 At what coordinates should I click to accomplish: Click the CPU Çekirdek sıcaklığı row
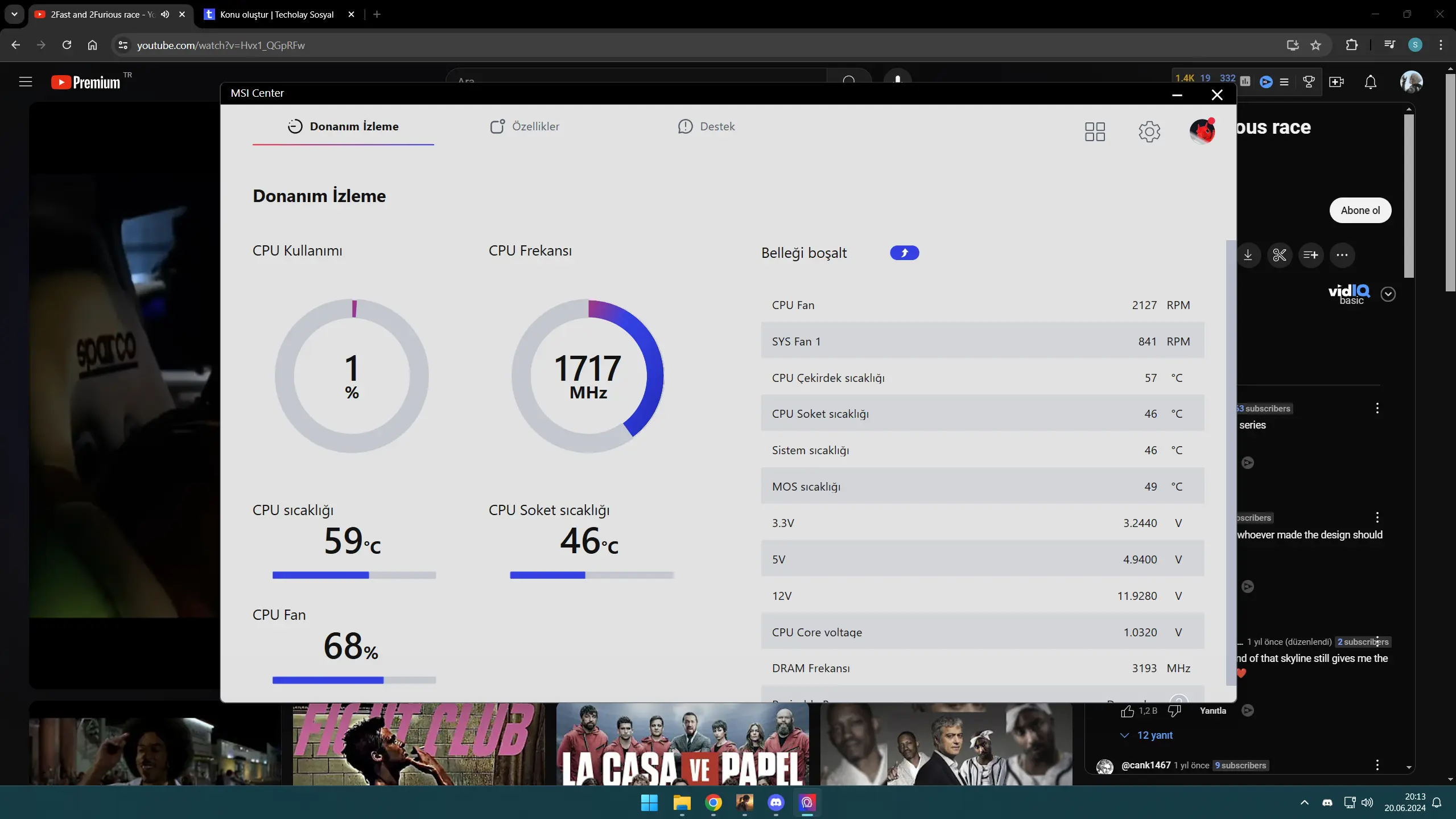tap(982, 377)
